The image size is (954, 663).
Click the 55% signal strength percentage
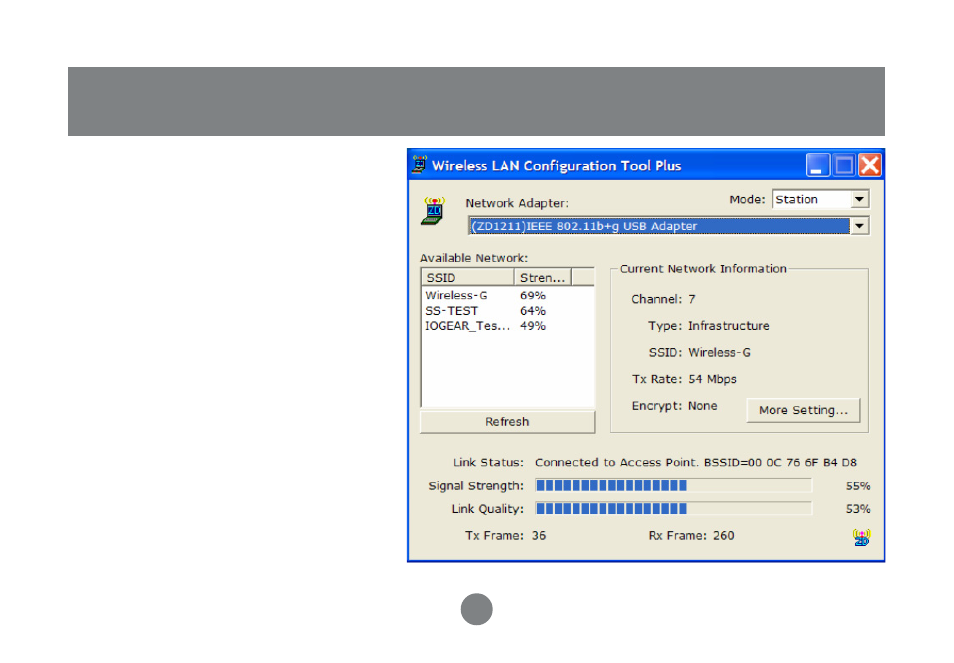pyautogui.click(x=858, y=486)
